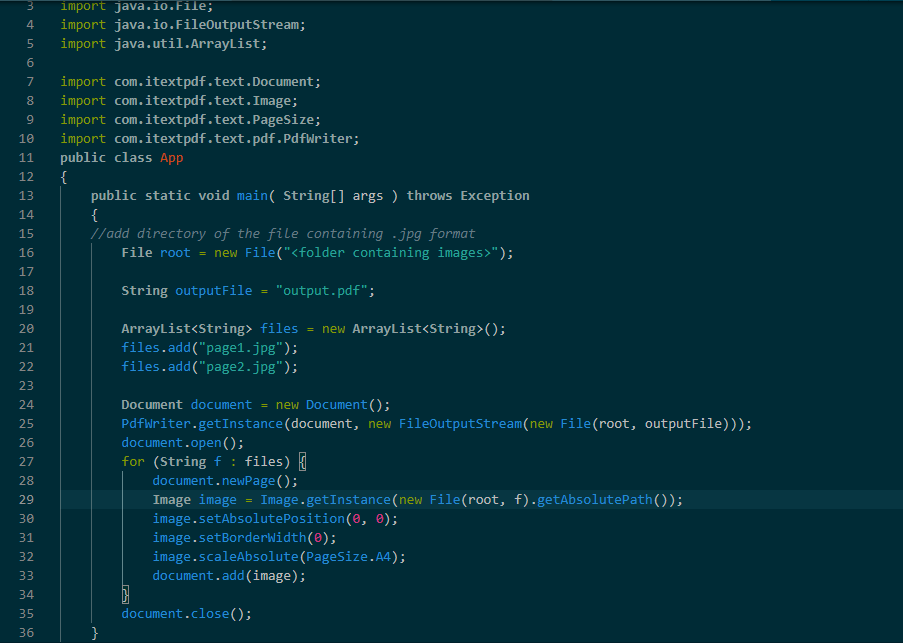The width and height of the screenshot is (903, 643).
Task: Click the comment about .jpg format
Action: coord(283,234)
